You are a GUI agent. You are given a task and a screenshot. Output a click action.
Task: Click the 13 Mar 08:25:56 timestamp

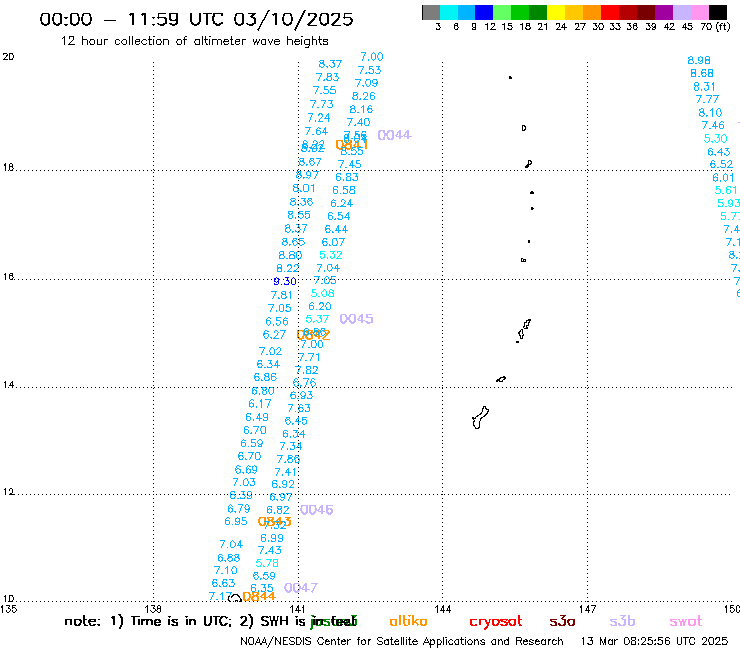pyautogui.click(x=654, y=642)
